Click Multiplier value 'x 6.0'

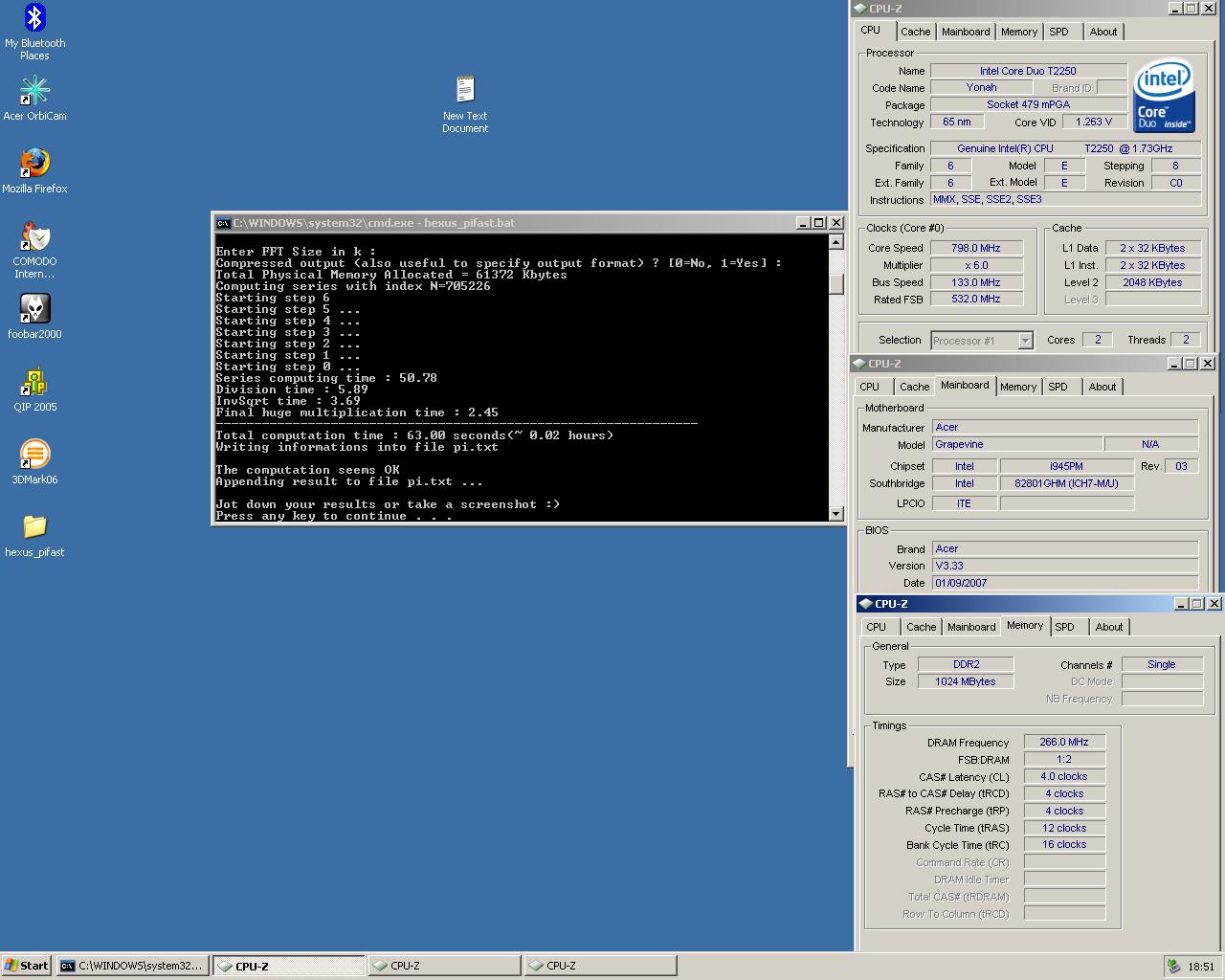tap(975, 265)
